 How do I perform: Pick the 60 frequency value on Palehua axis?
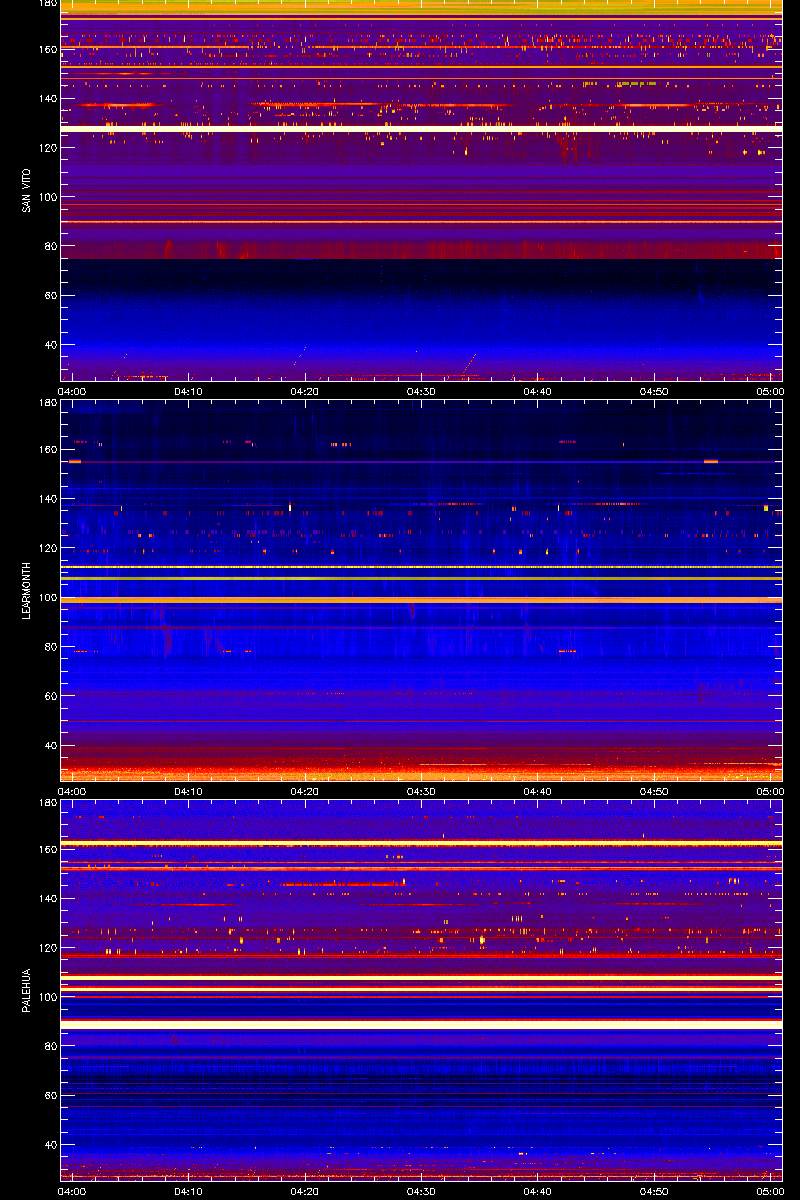coord(49,1095)
